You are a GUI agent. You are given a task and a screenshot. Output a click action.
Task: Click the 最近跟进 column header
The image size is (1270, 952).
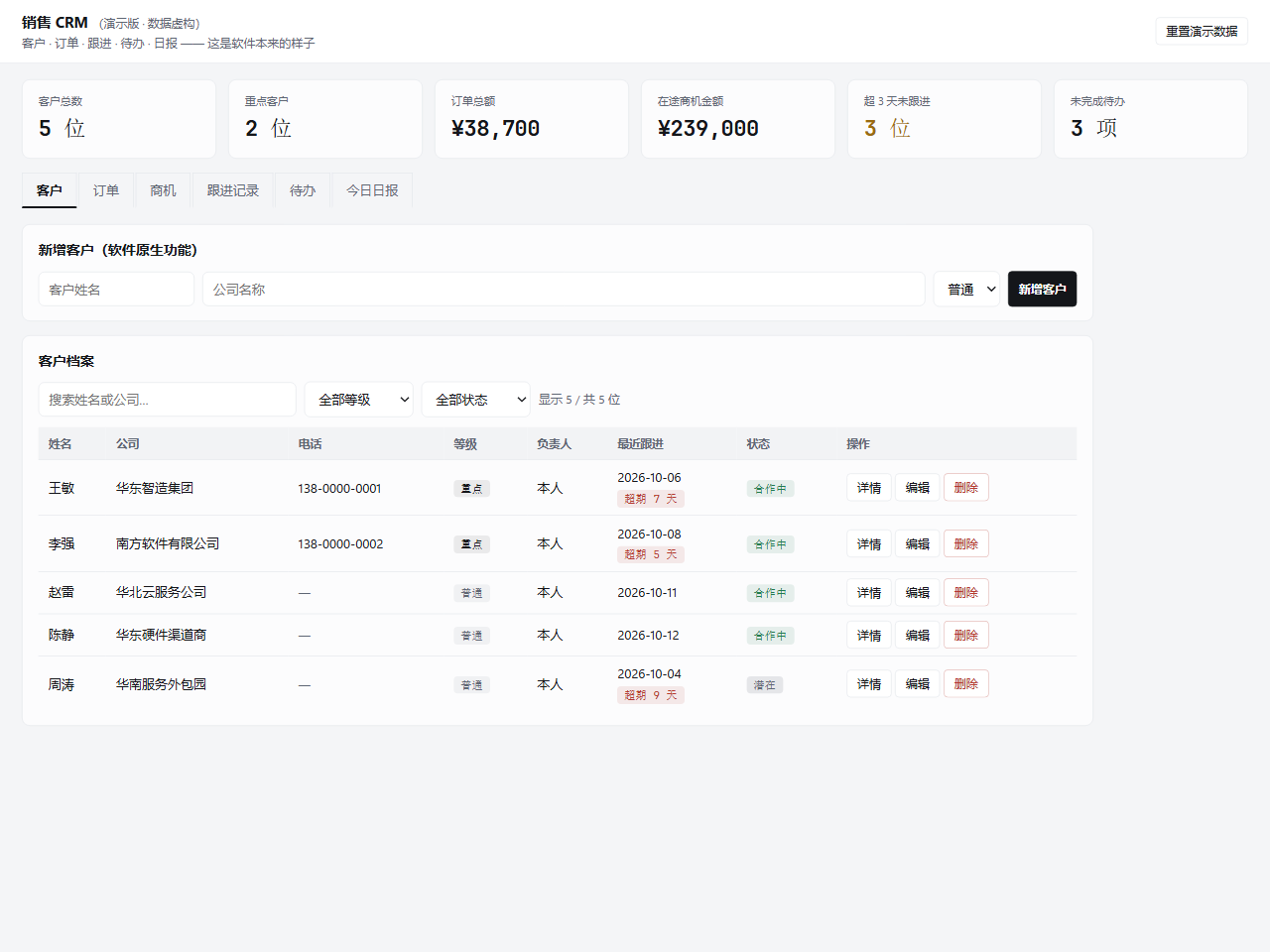641,444
